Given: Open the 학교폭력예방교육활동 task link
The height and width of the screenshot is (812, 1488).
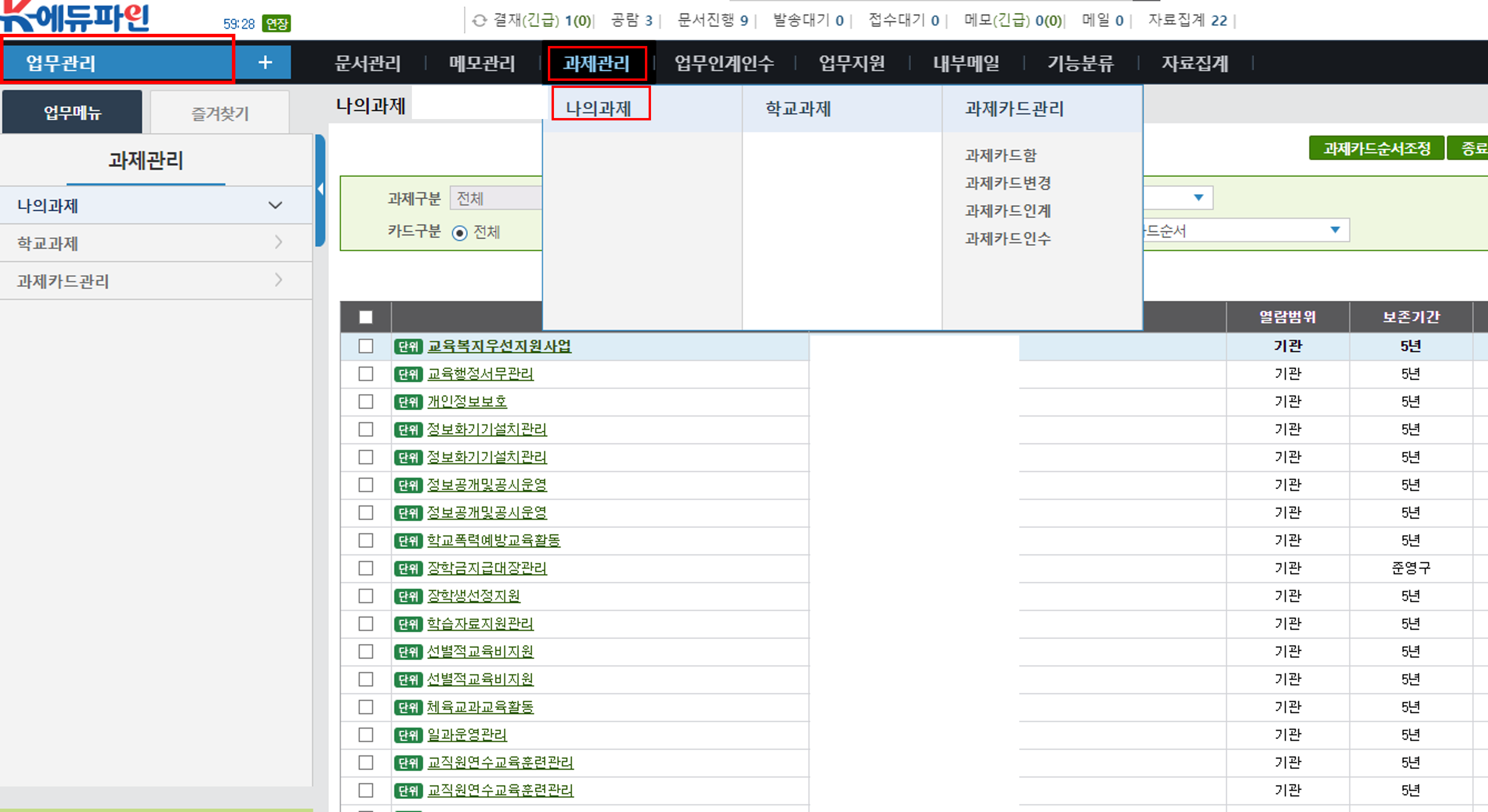Looking at the screenshot, I should point(493,540).
